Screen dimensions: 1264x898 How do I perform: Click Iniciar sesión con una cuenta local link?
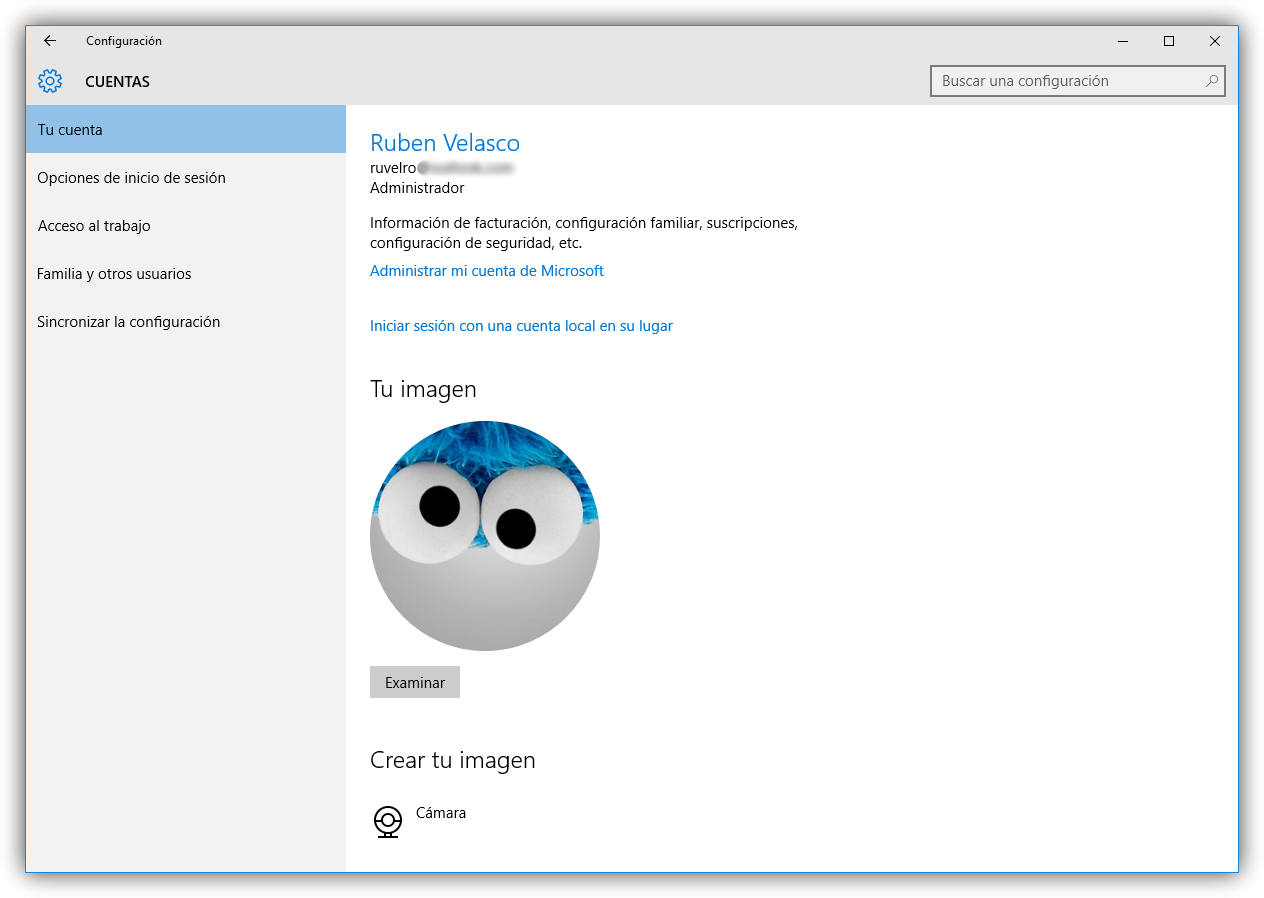(521, 326)
